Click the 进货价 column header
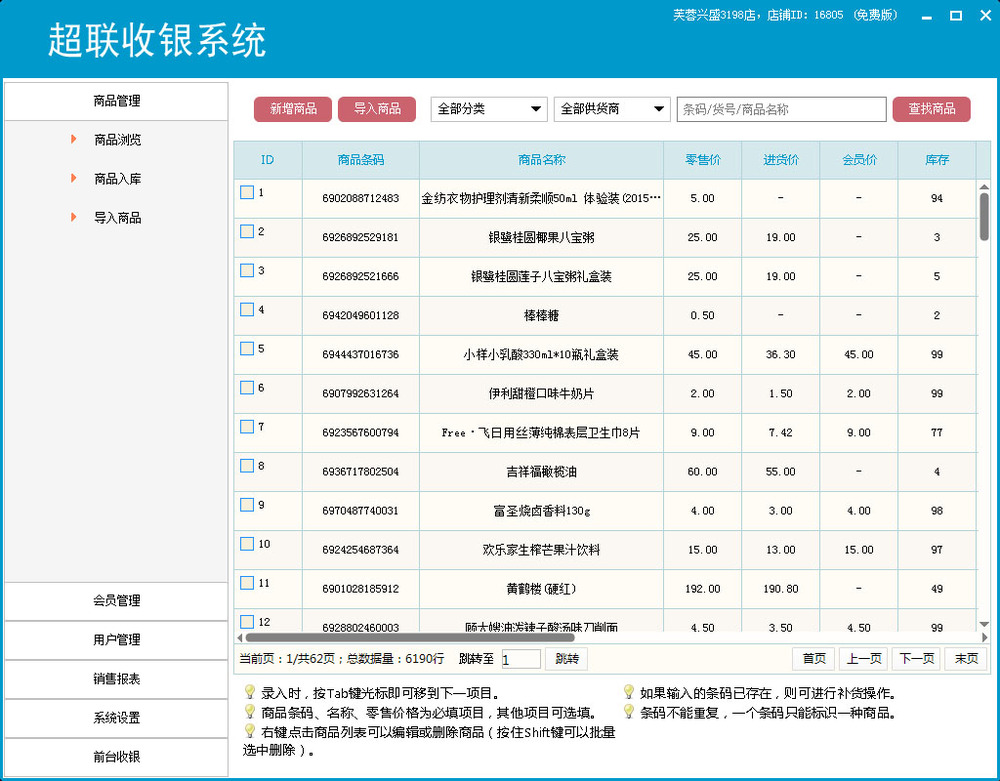 781,160
